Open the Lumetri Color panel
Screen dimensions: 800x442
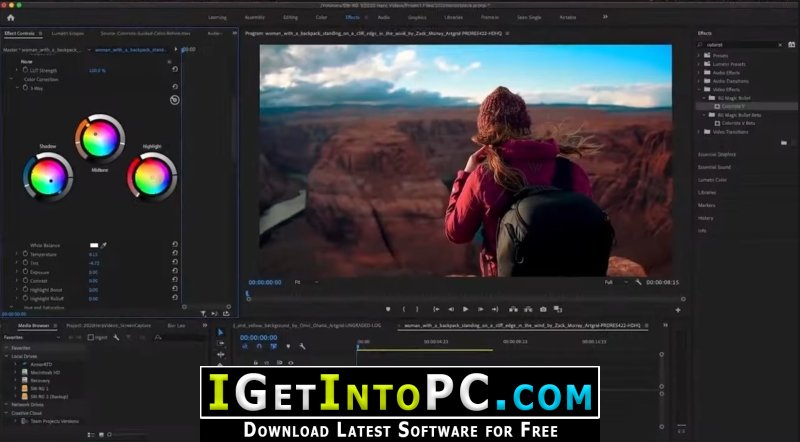[x=712, y=180]
